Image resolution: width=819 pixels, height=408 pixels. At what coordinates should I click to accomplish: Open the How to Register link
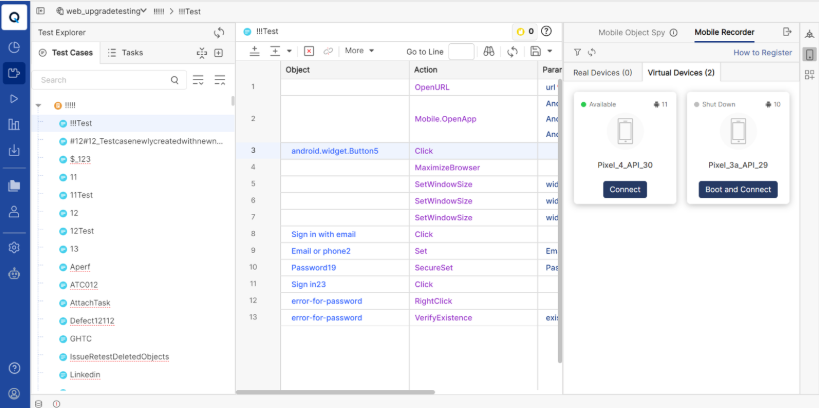[x=761, y=52]
